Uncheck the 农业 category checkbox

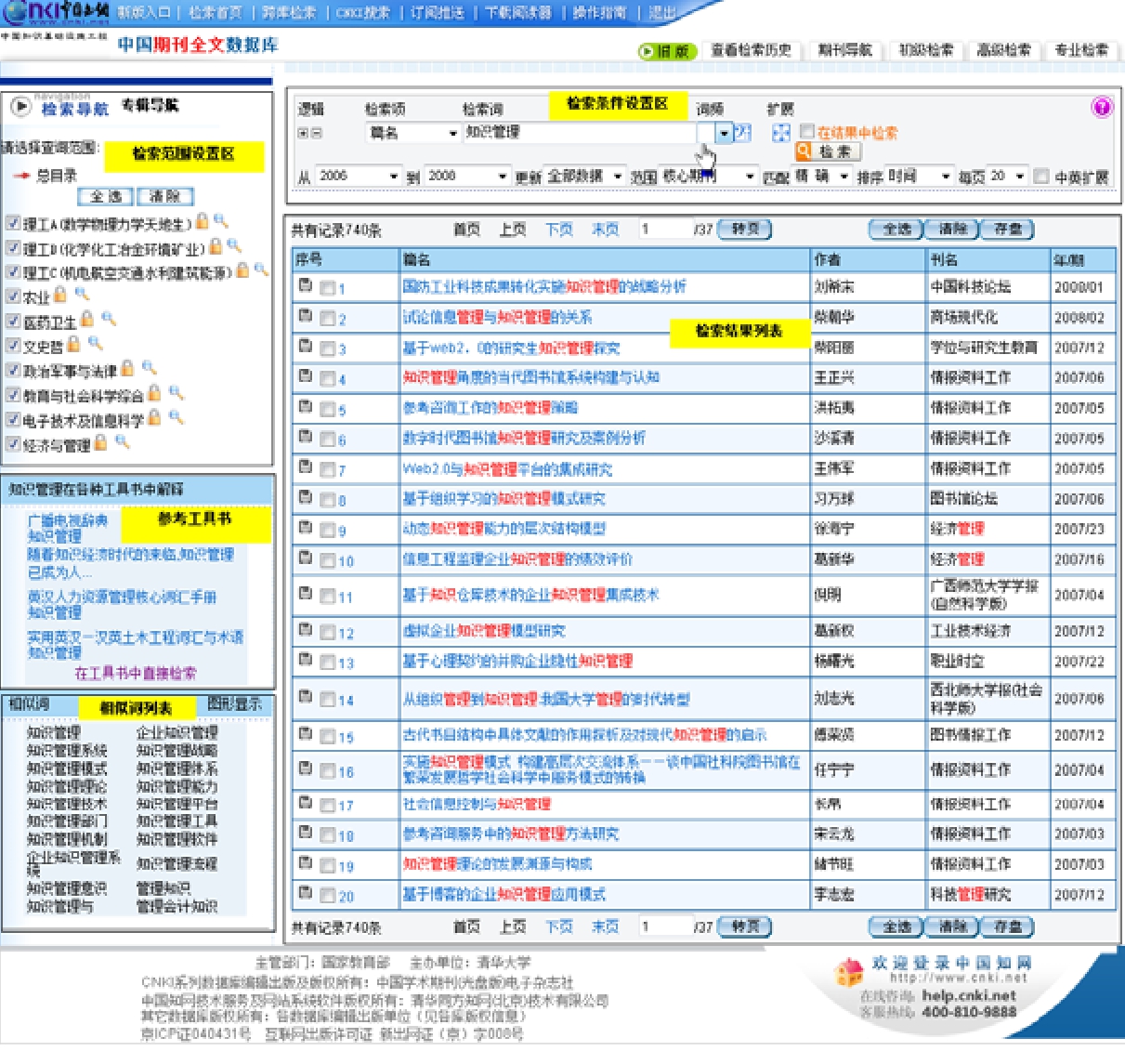pos(13,296)
